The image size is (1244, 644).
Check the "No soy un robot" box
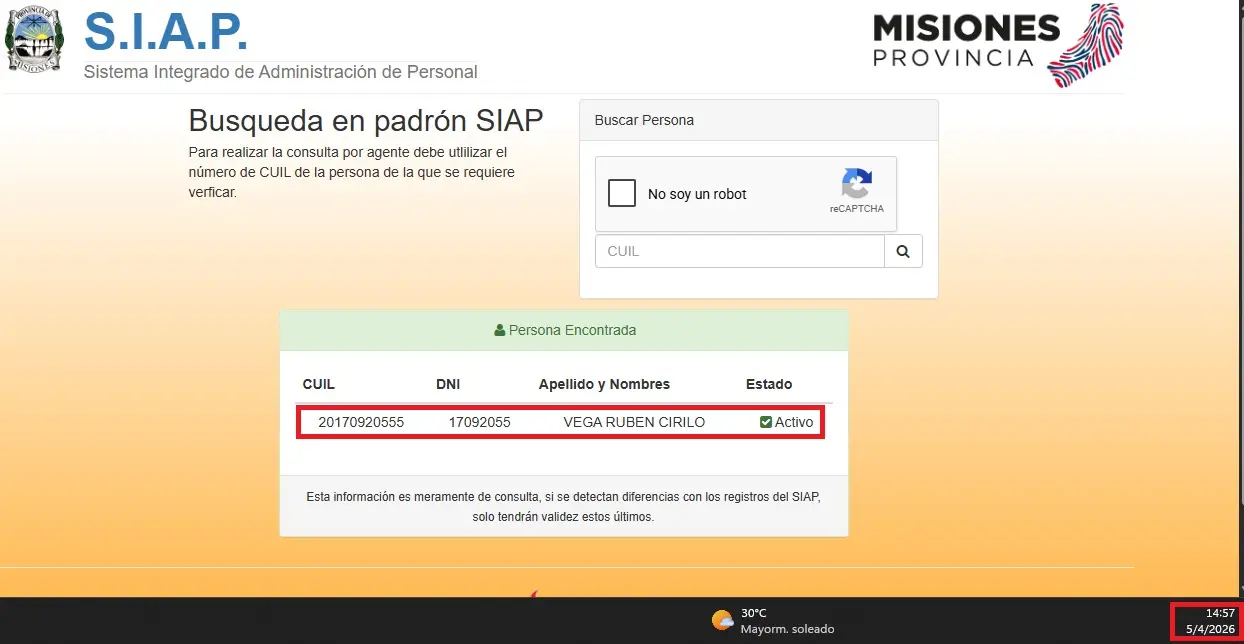pos(622,193)
